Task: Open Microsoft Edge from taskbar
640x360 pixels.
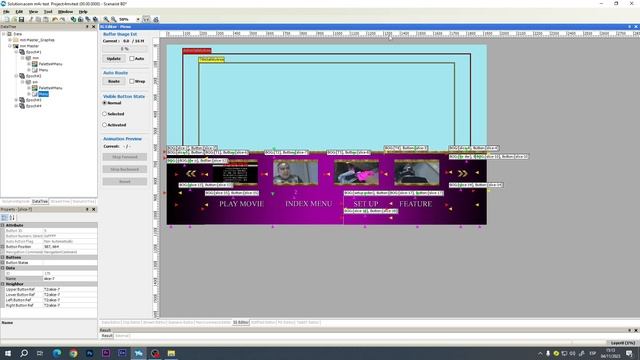Action: (57, 353)
